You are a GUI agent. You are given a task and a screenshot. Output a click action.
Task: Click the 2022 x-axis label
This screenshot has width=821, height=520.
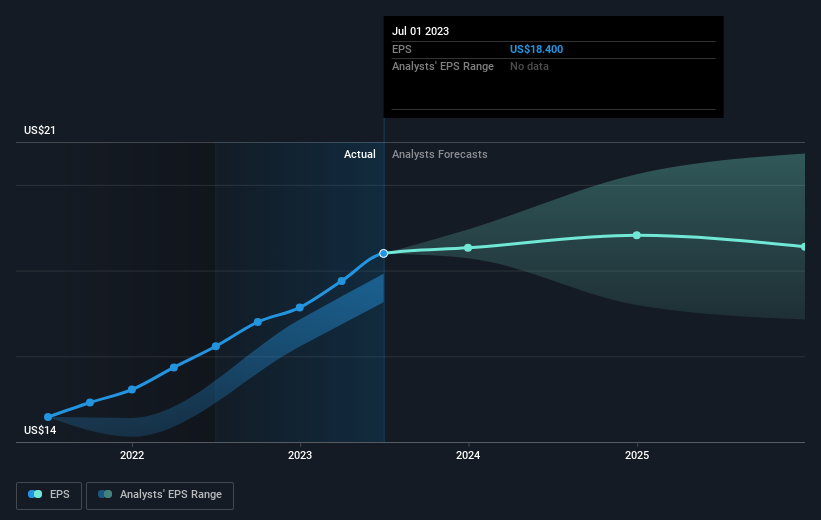click(132, 456)
